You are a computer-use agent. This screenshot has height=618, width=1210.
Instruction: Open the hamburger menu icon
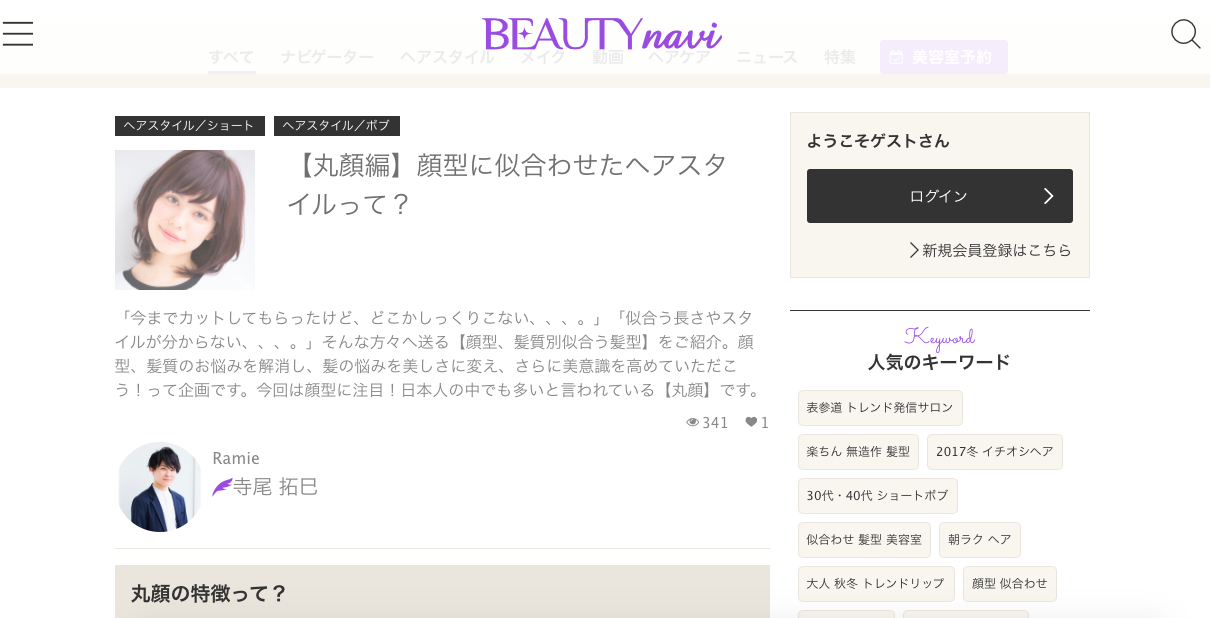point(18,34)
